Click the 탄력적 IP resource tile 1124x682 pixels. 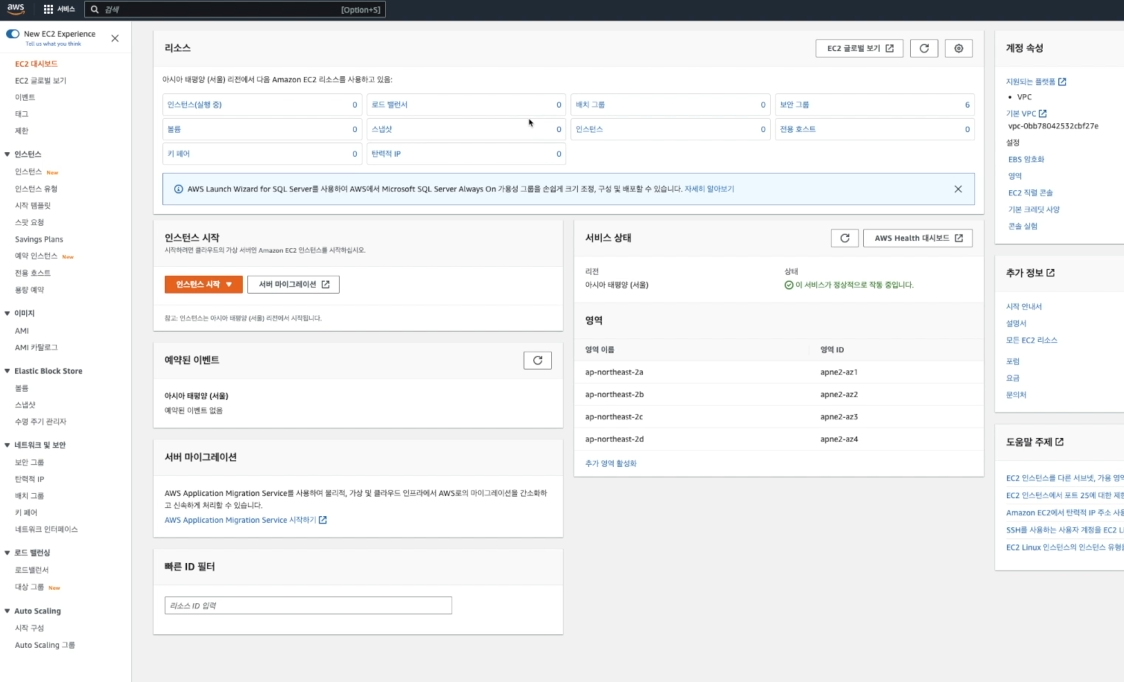pyautogui.click(x=466, y=153)
